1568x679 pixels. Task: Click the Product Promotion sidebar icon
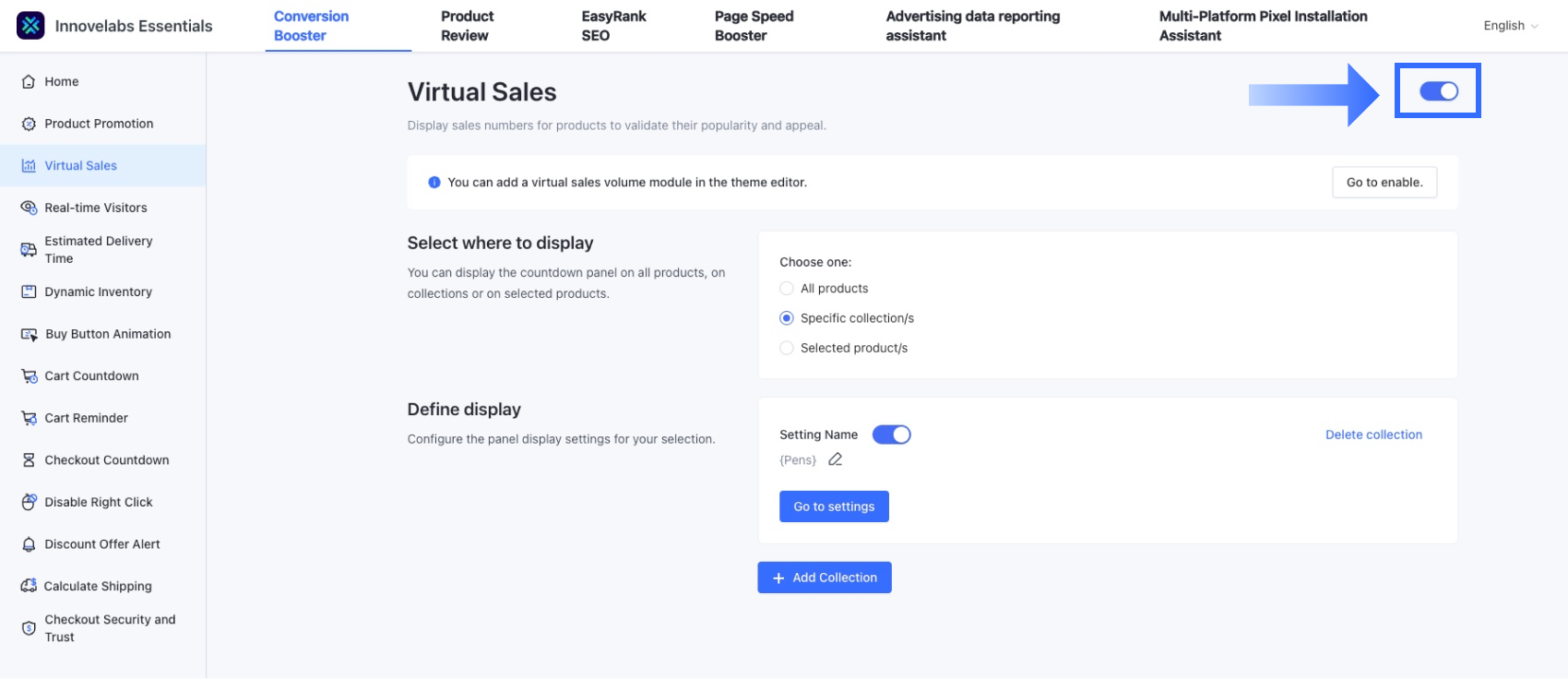(29, 124)
